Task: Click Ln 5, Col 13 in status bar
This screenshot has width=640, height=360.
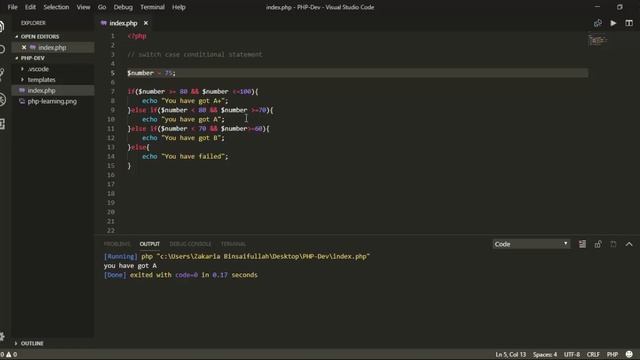Action: 511,354
